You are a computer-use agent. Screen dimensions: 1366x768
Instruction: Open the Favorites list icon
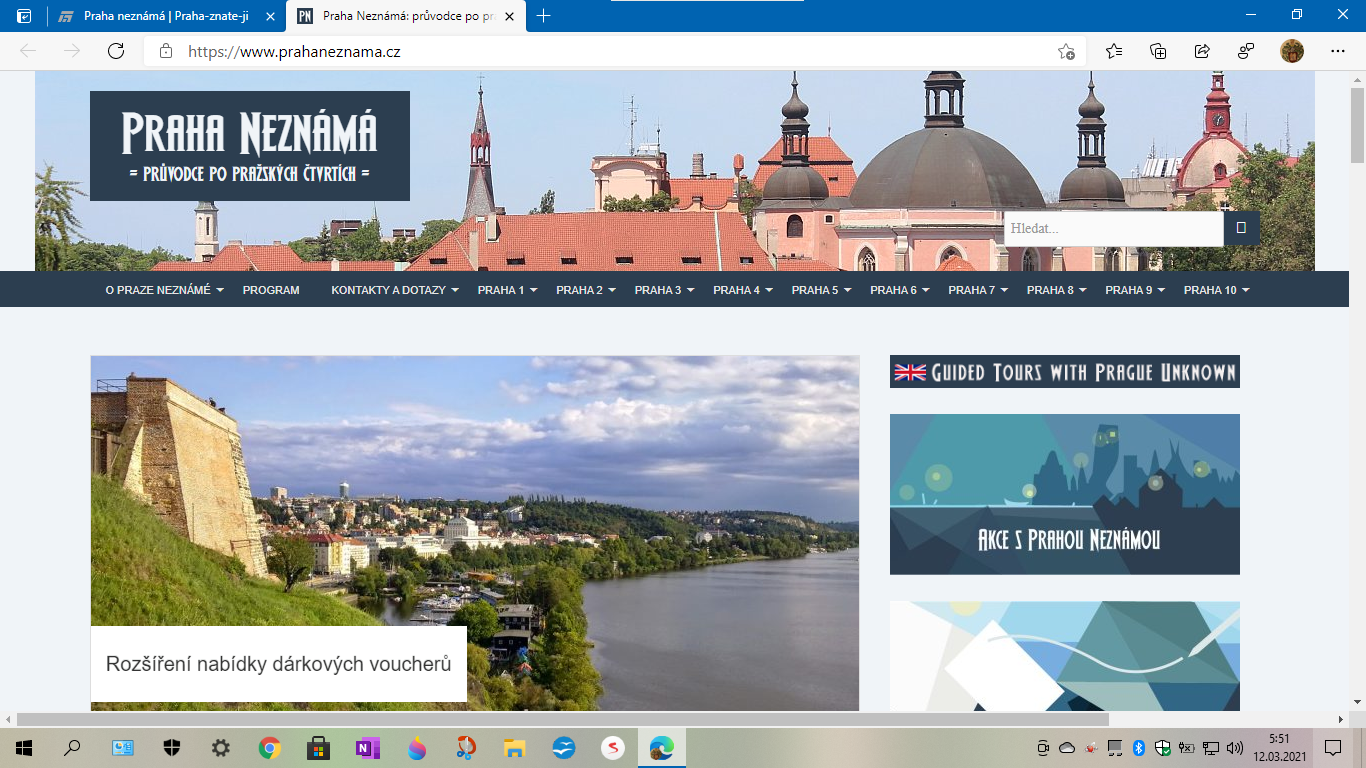coord(1114,51)
